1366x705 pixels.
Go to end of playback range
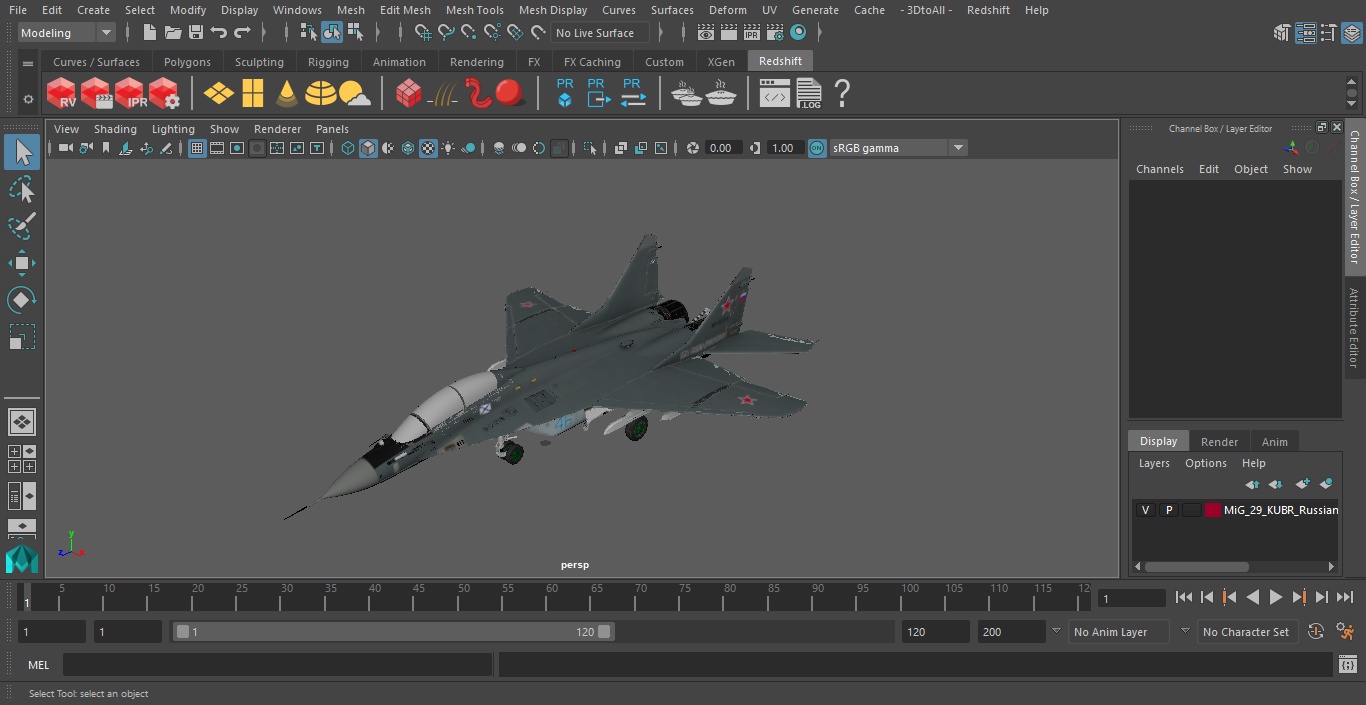coord(1345,597)
